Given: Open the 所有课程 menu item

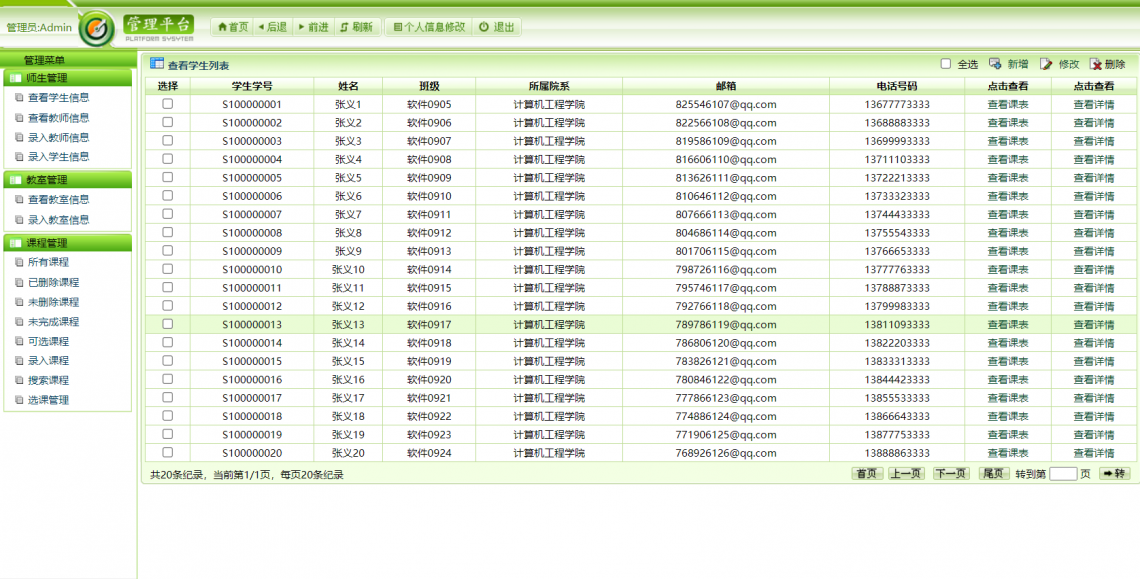Looking at the screenshot, I should click(49, 263).
